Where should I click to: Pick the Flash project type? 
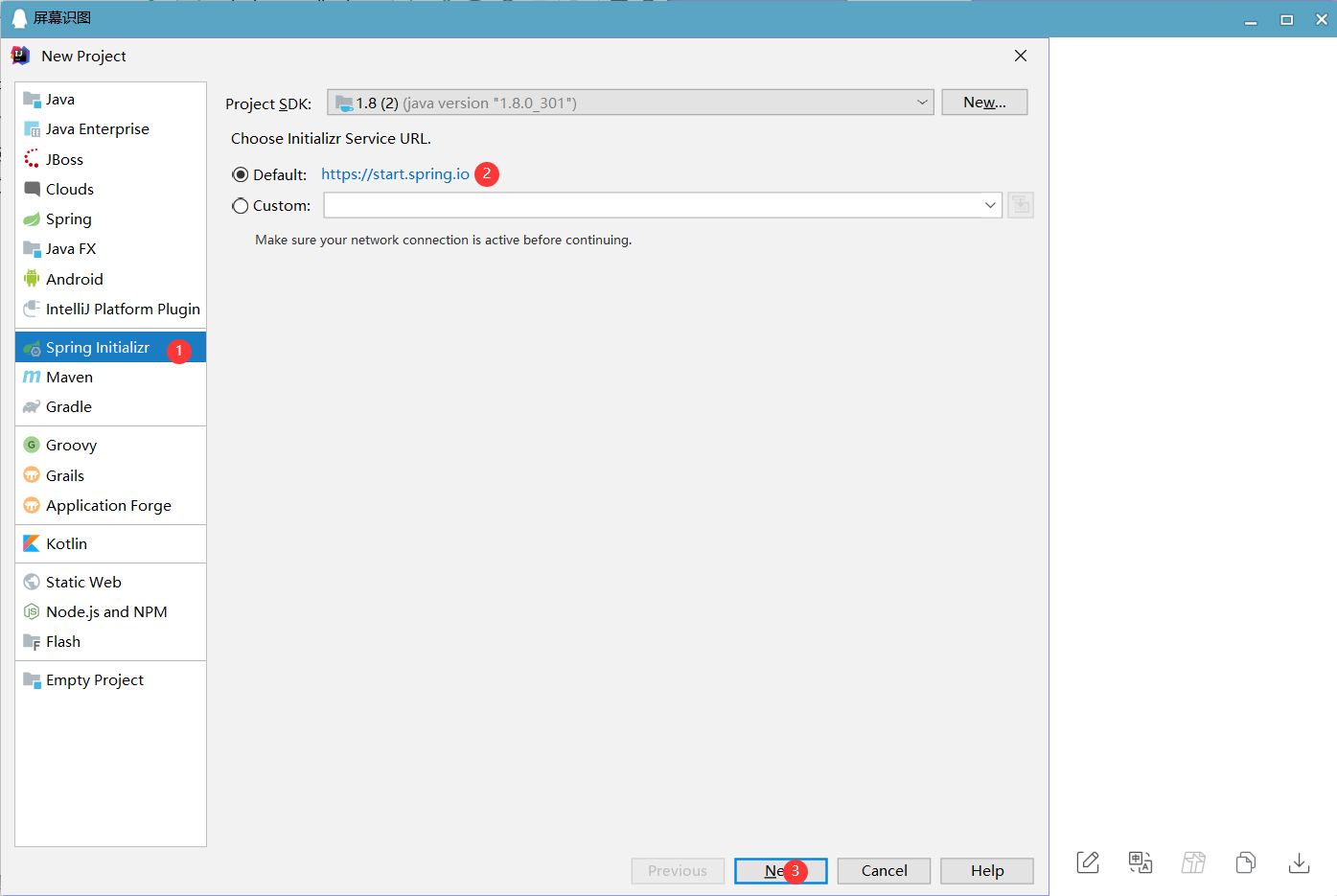tap(110, 641)
